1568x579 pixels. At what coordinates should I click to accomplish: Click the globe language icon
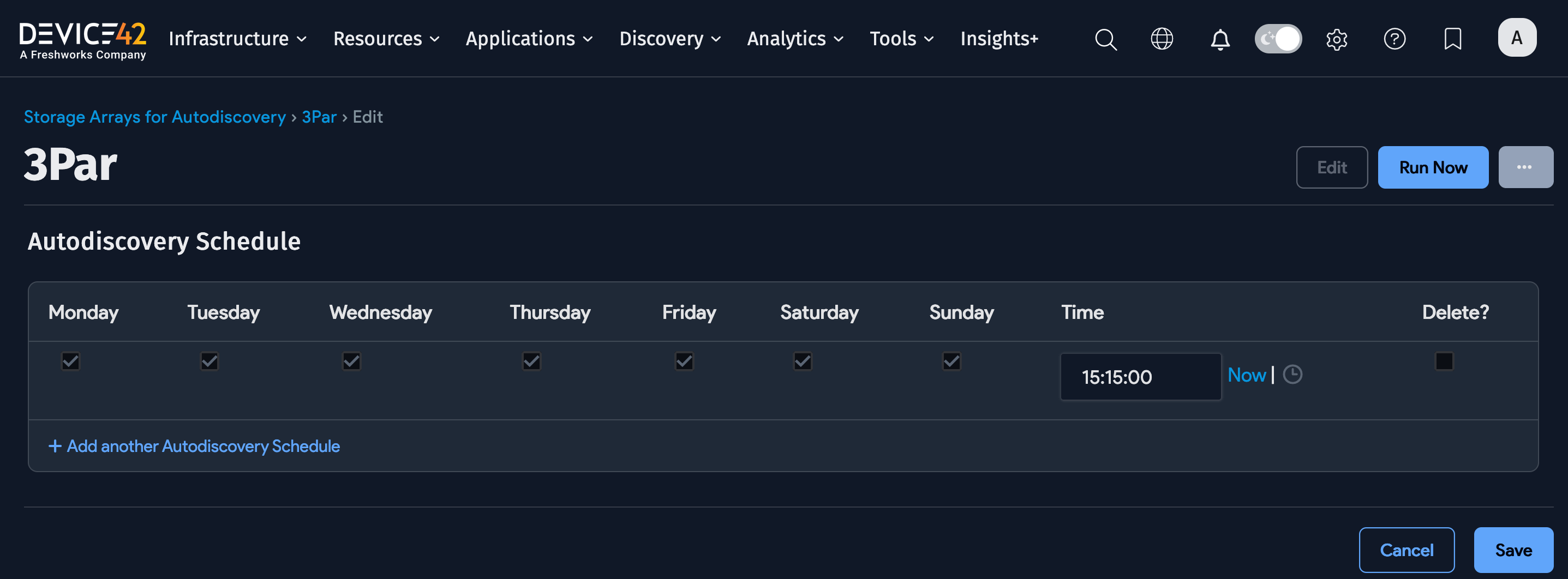click(x=1162, y=39)
